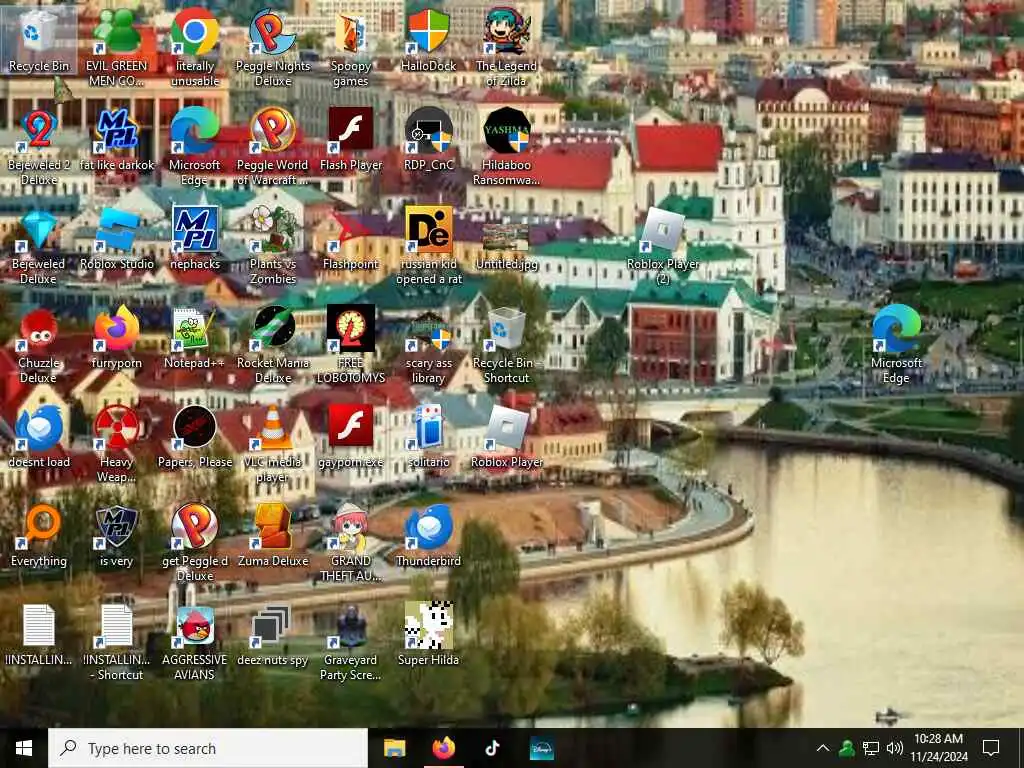The width and height of the screenshot is (1024, 768).
Task: Click the green user tray icon
Action: [x=847, y=748]
